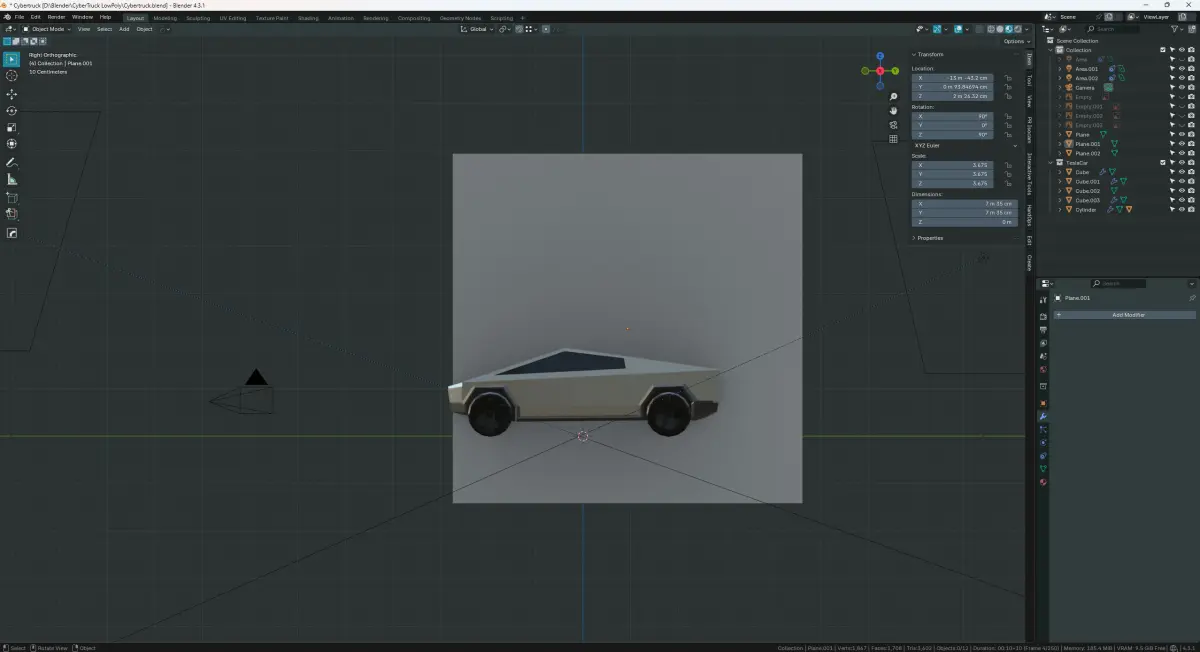Open the Item sidebar tab

tap(1029, 59)
